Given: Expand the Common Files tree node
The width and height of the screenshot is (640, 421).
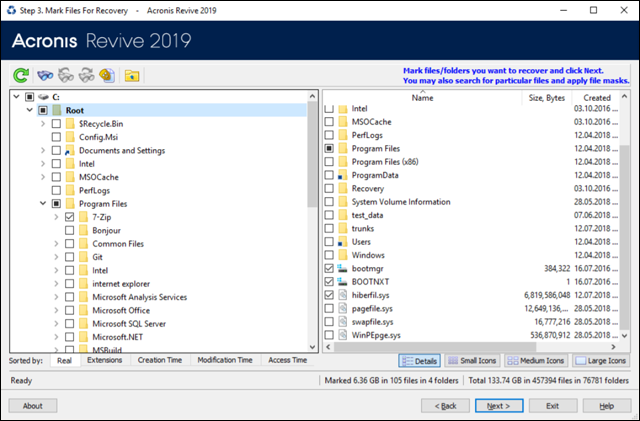Looking at the screenshot, I should click(56, 243).
